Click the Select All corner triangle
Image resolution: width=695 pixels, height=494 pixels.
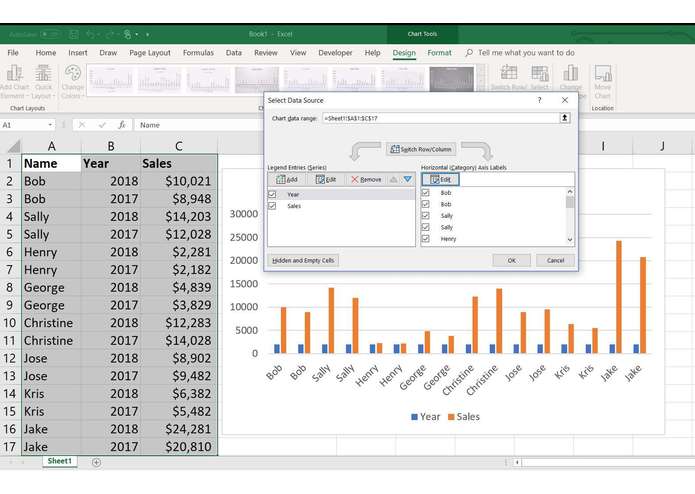(14, 146)
